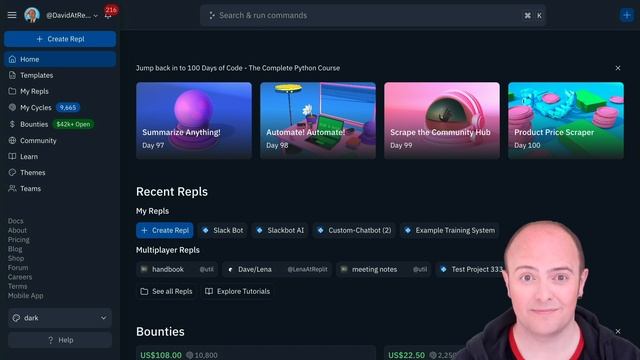This screenshot has height=360, width=640.
Task: Click Create Repl under My Repls
Action: [x=165, y=231]
